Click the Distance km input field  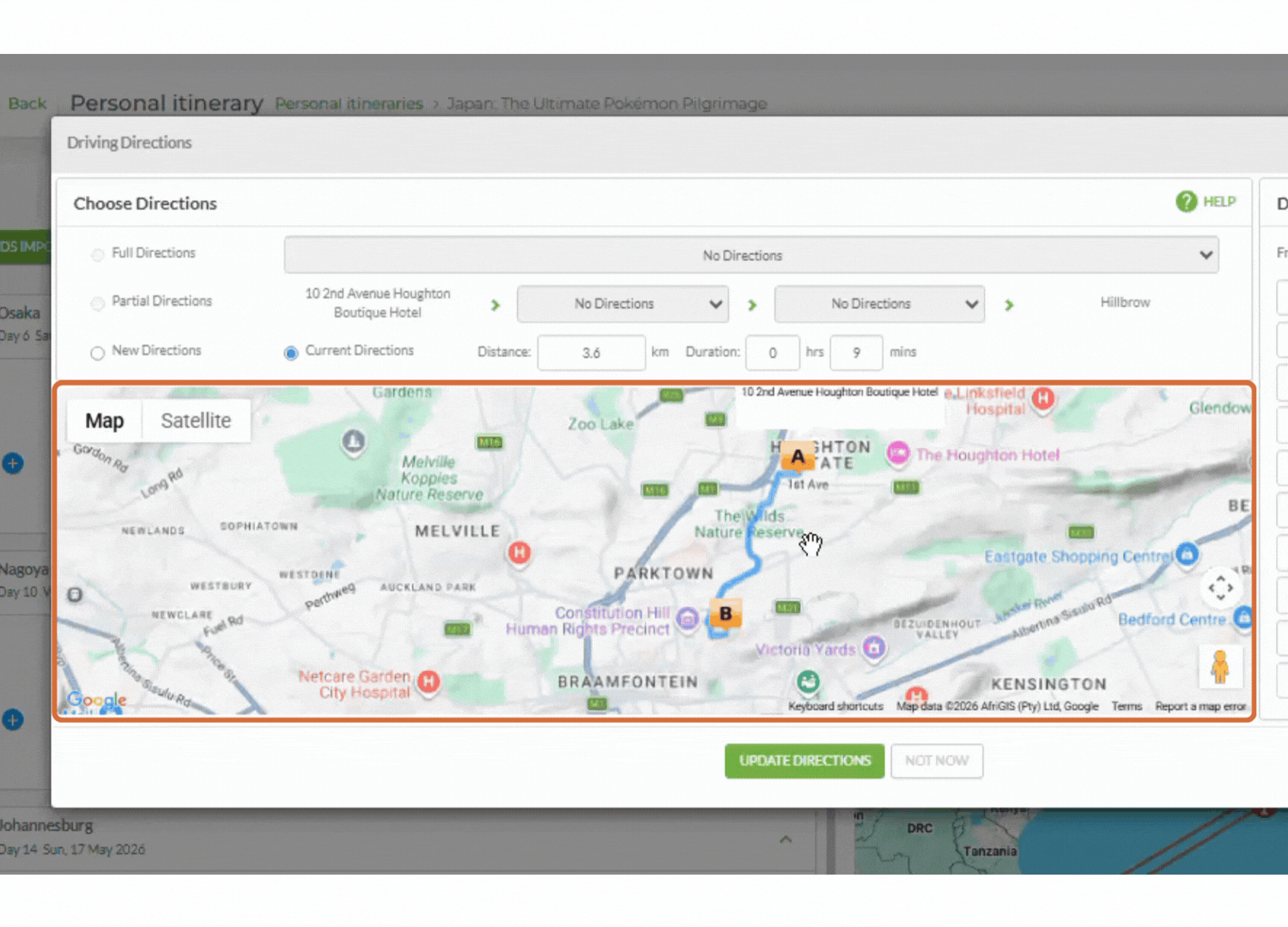(591, 353)
